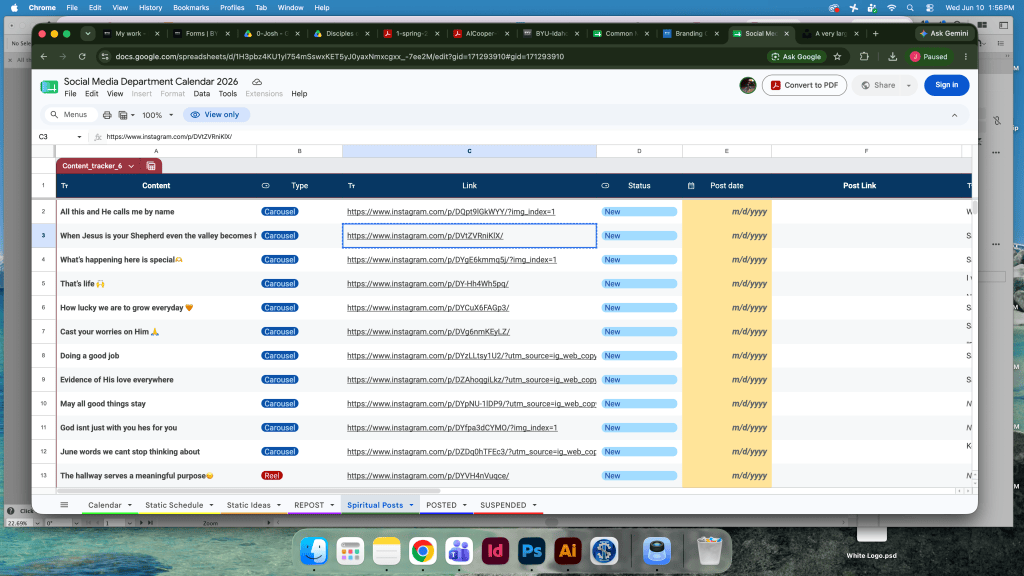Click the table view icon beside Content_tracker_6
The width and height of the screenshot is (1024, 576).
[151, 166]
